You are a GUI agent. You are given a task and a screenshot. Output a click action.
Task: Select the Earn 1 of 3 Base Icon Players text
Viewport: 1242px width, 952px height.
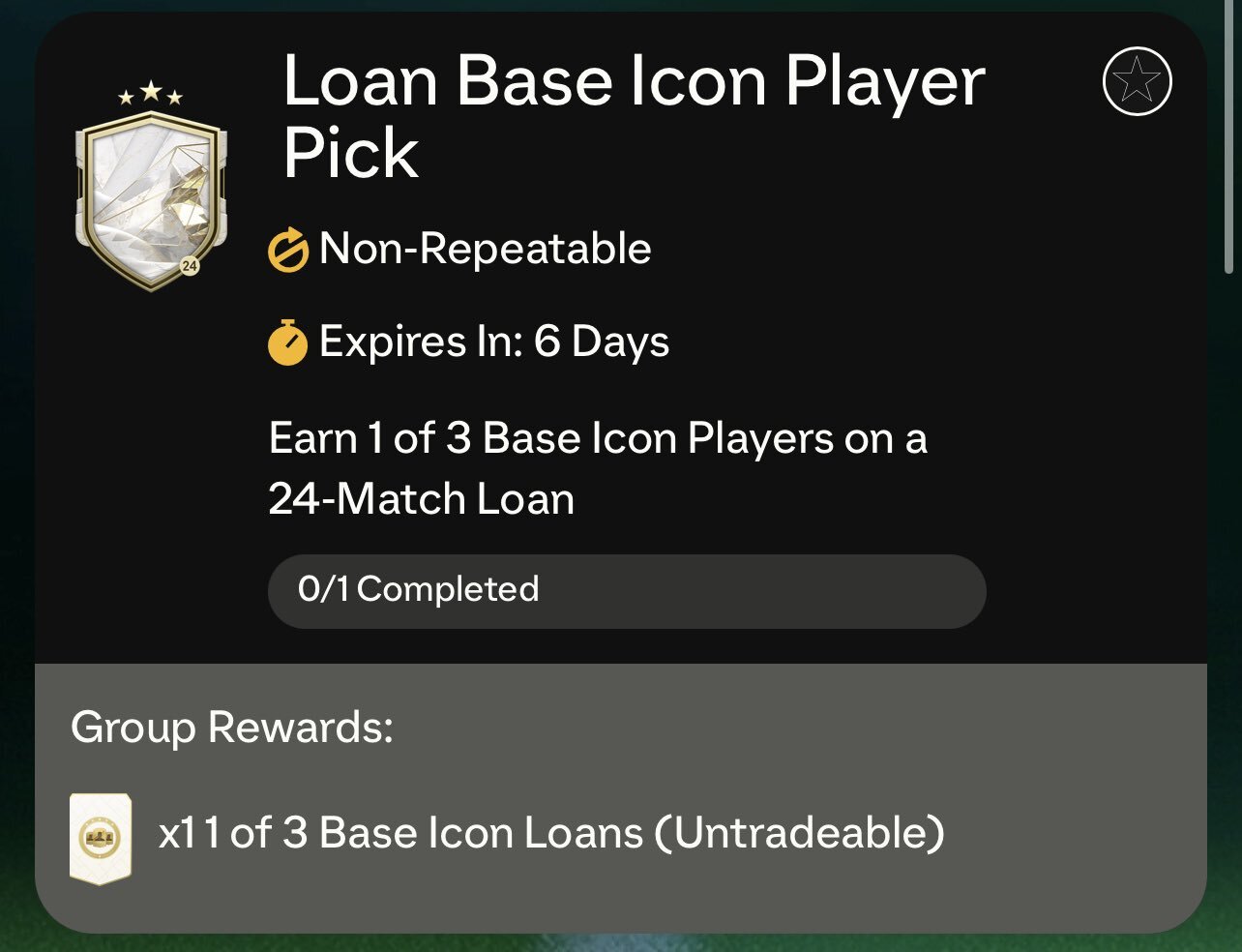[600, 467]
